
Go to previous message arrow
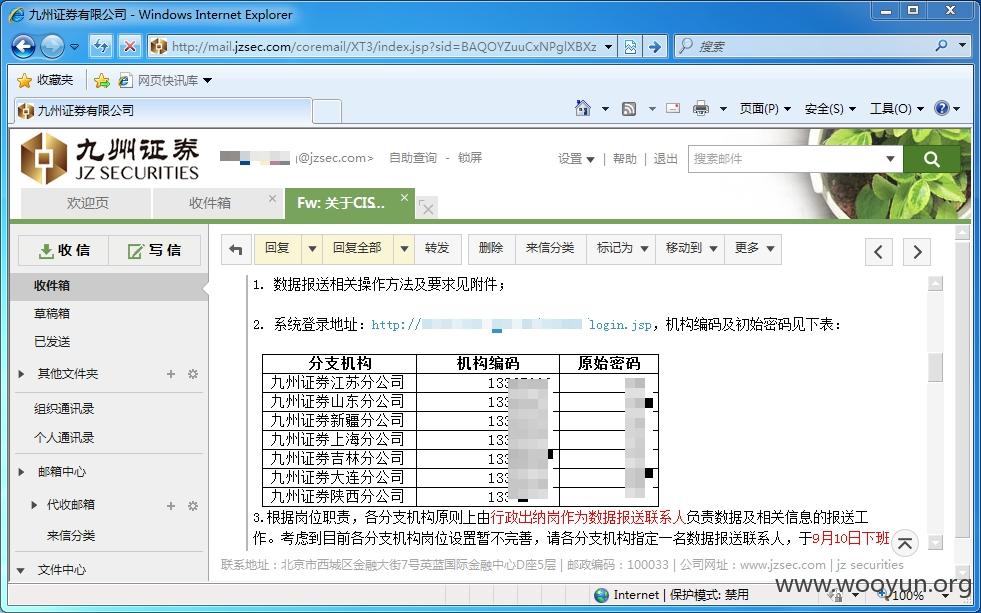coord(878,252)
